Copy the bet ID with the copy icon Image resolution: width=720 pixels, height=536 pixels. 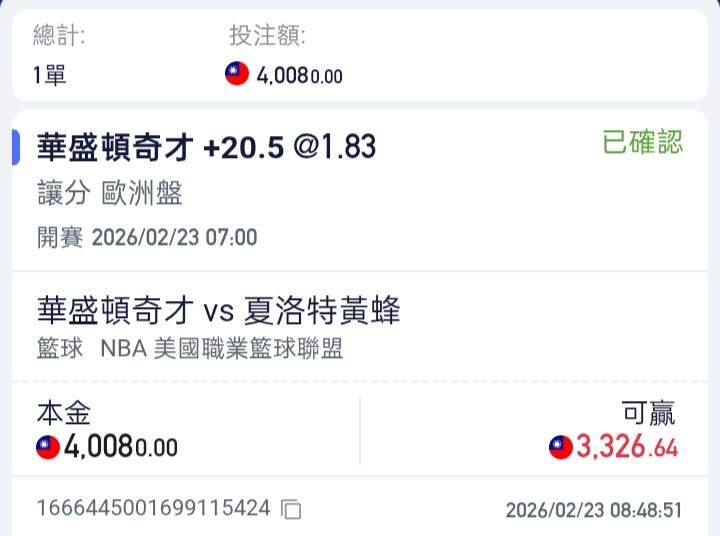[x=291, y=509]
